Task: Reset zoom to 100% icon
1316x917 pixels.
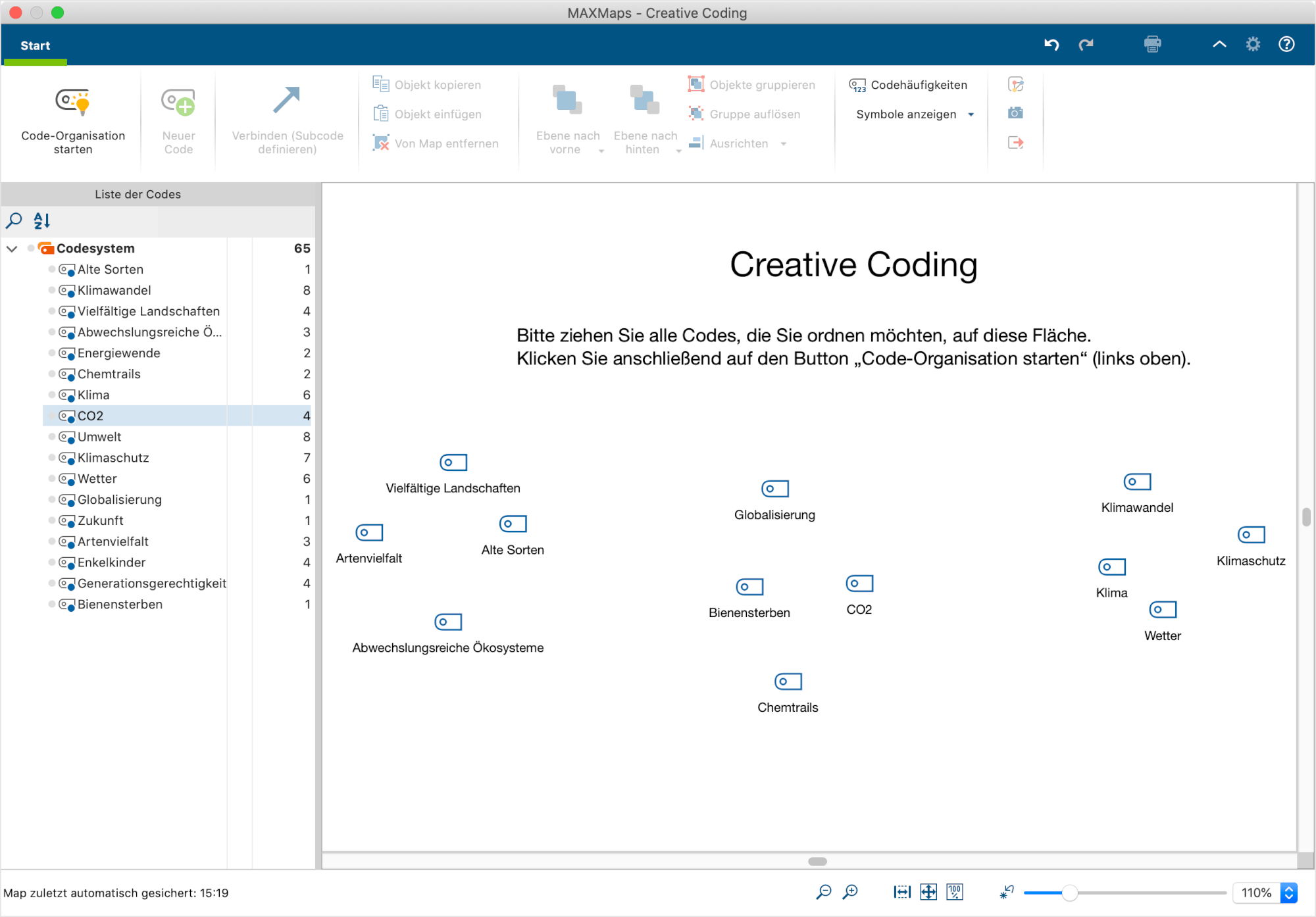Action: [x=955, y=892]
